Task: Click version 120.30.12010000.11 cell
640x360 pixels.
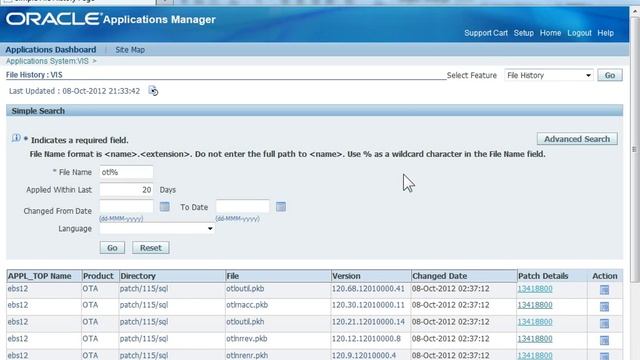Action: (x=368, y=305)
